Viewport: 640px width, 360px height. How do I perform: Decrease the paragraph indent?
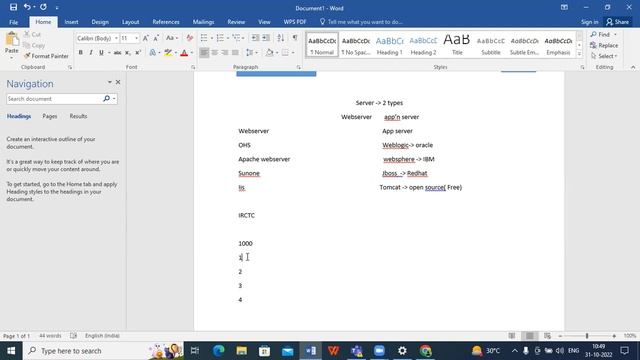point(255,38)
